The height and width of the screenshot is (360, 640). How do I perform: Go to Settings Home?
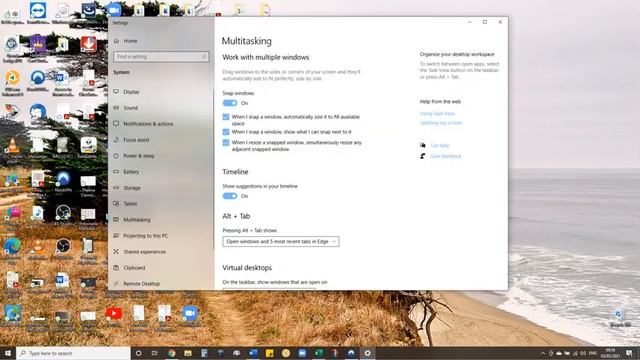click(130, 41)
